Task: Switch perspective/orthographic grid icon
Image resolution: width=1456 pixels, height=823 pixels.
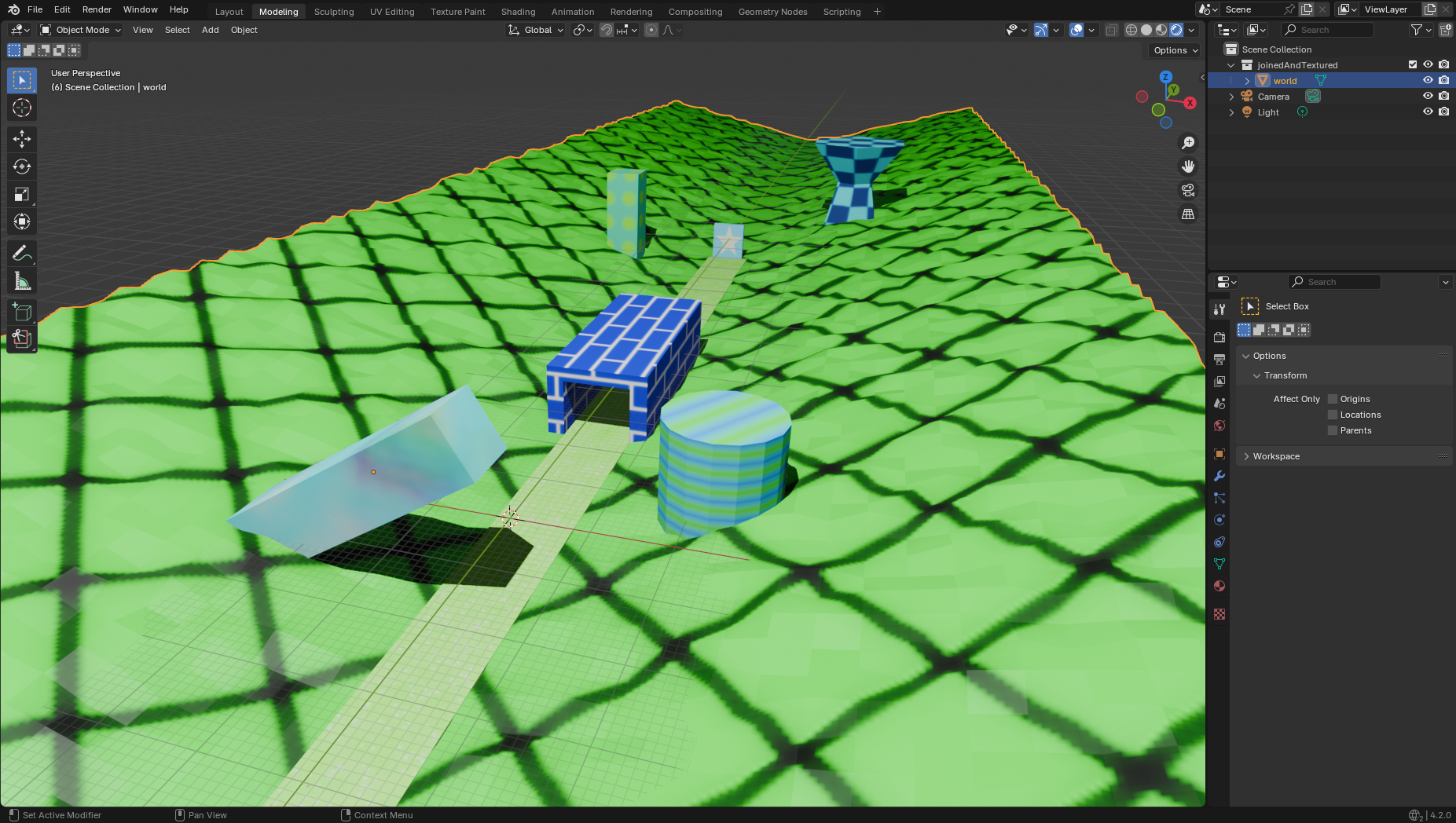Action: (x=1188, y=214)
